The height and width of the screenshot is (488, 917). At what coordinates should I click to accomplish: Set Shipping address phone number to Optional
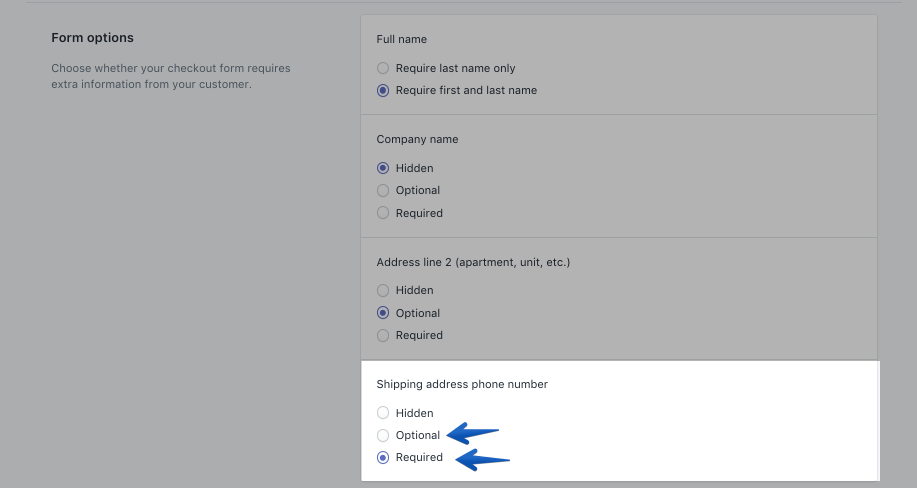[x=383, y=435]
